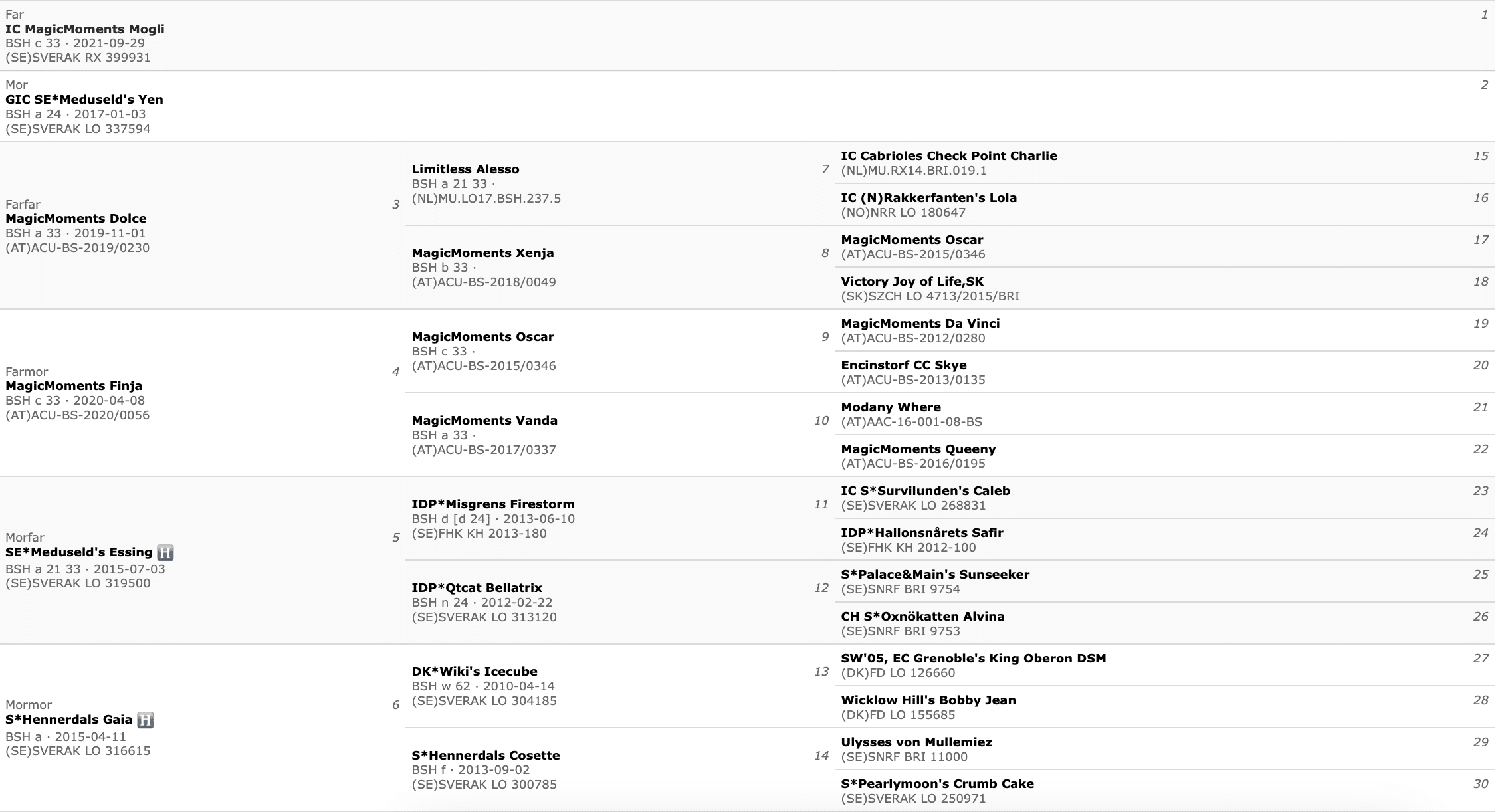Click the H icon beside S*Hennerdals Gaia

pyautogui.click(x=145, y=720)
